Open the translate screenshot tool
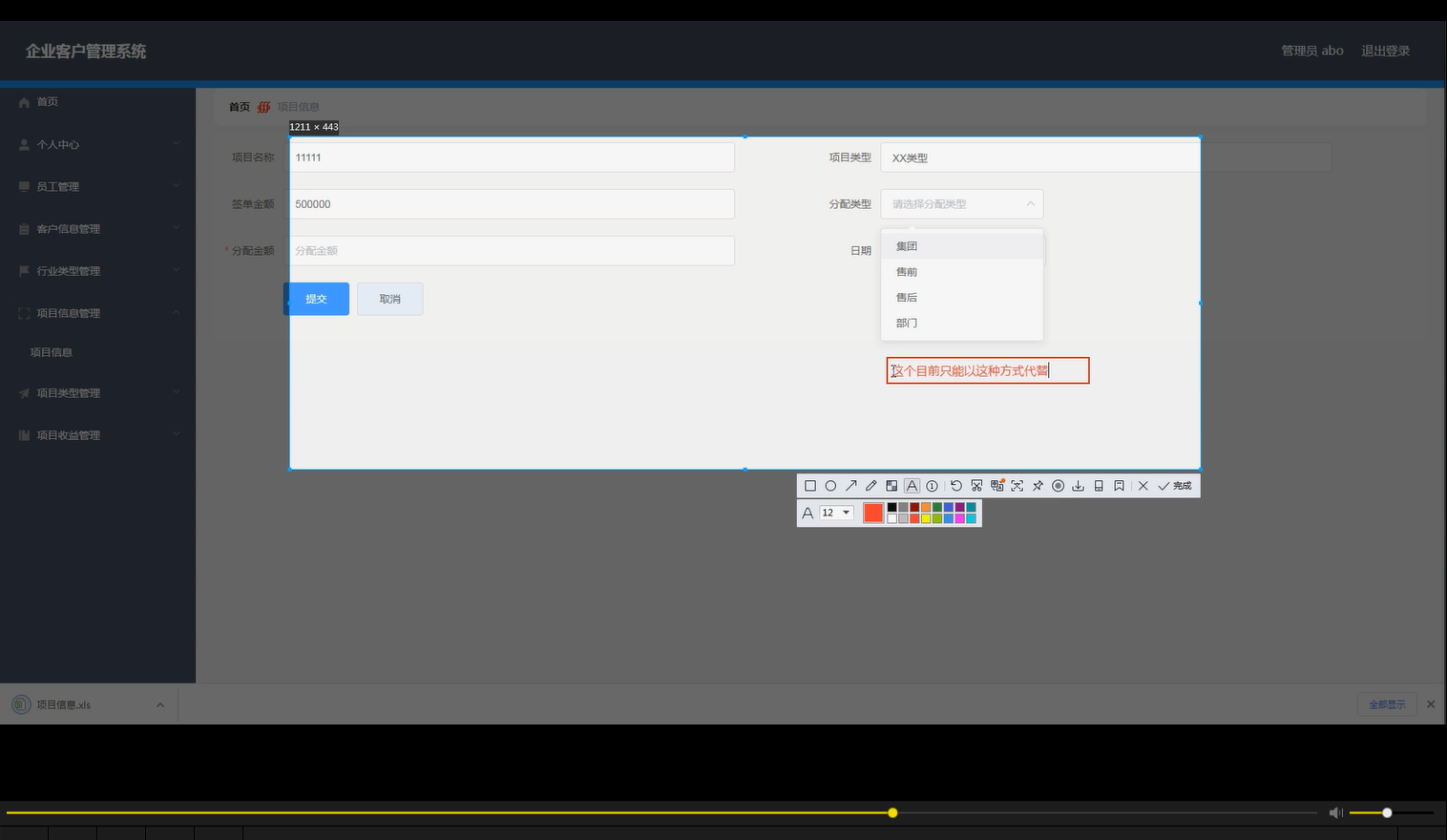 coord(997,486)
